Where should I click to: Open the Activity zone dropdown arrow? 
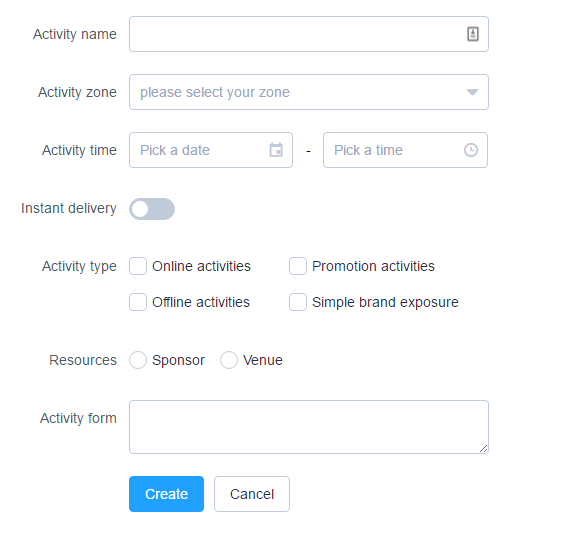(472, 92)
